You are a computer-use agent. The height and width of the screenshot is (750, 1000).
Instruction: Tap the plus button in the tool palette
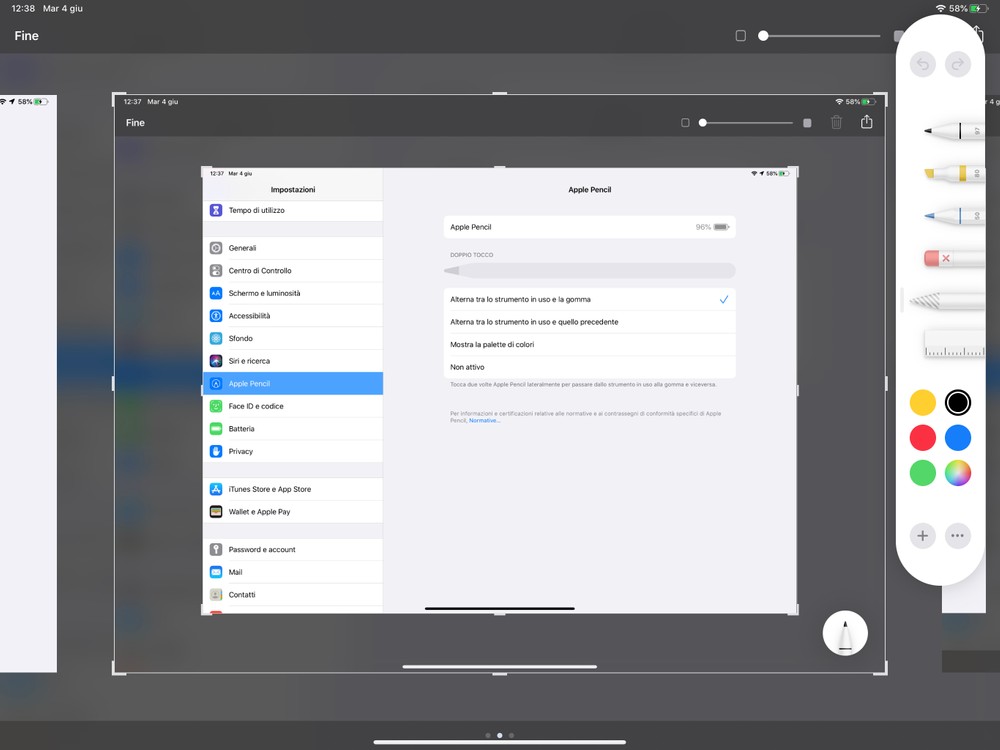point(922,536)
